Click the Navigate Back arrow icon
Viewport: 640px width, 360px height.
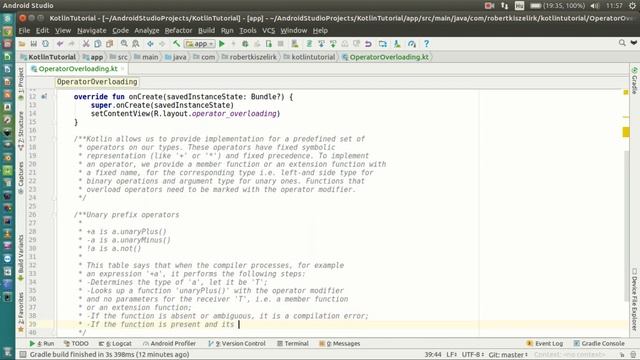[150, 44]
